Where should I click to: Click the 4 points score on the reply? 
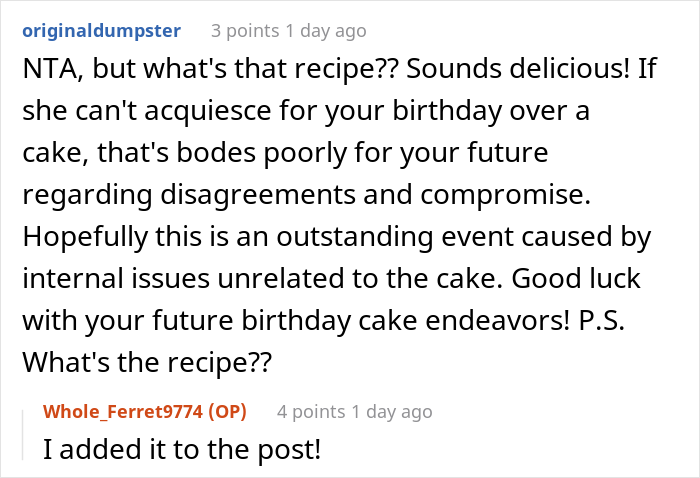(311, 411)
